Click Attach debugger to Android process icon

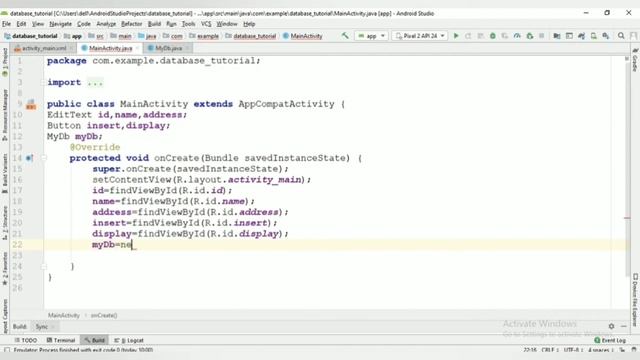[530, 36]
